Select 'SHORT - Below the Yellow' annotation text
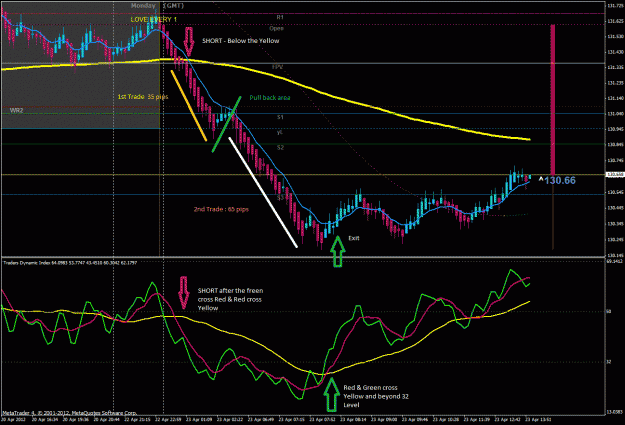The height and width of the screenshot is (425, 625). [241, 41]
